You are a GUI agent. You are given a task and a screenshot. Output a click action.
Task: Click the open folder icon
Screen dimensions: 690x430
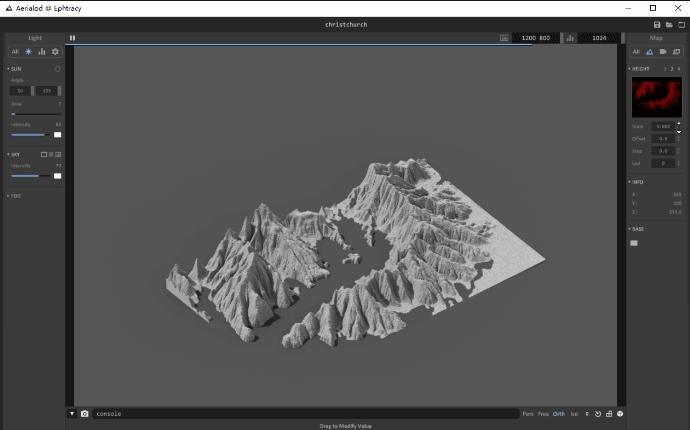(669, 24)
